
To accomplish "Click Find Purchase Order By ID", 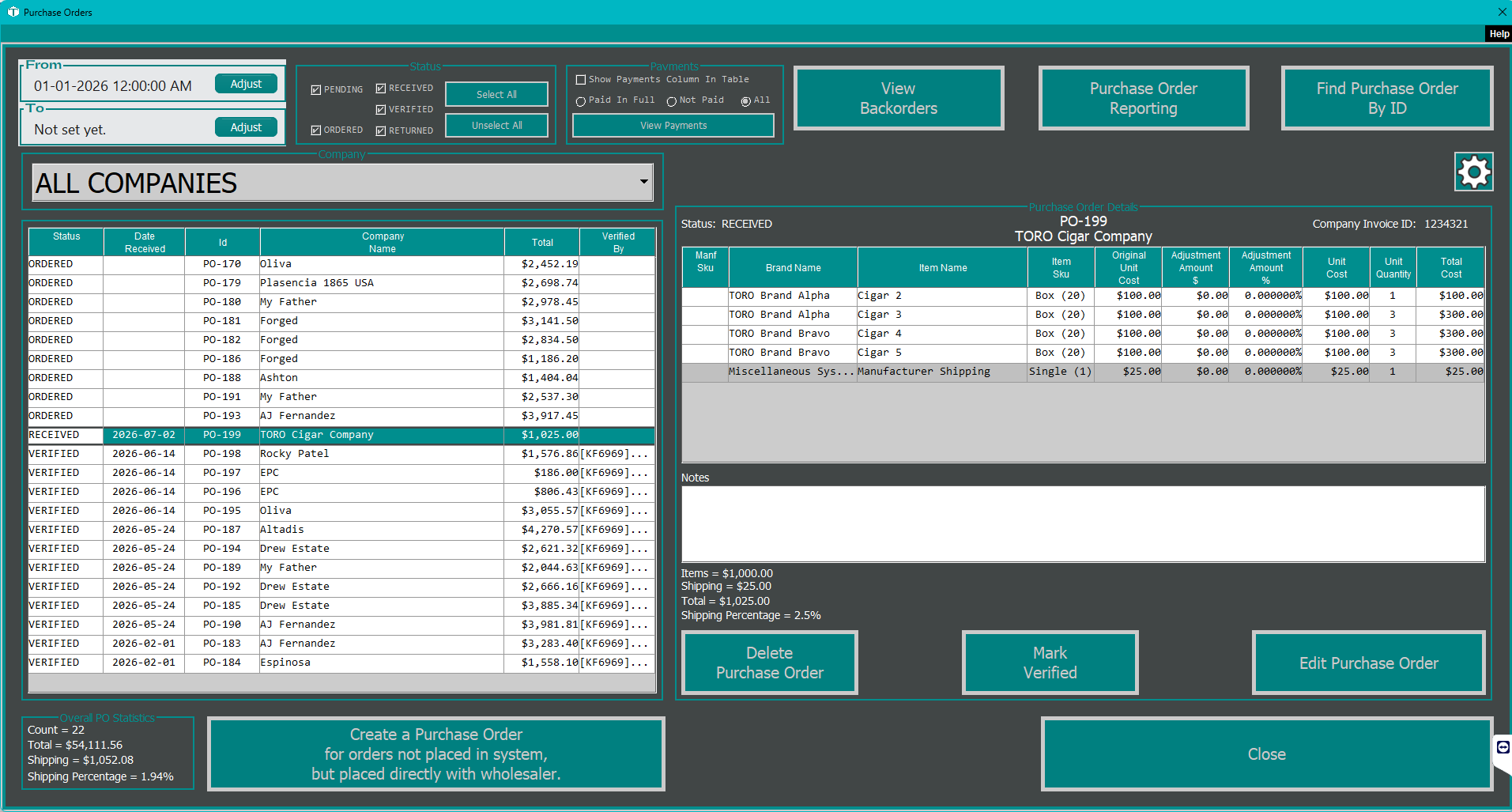I will point(1387,98).
